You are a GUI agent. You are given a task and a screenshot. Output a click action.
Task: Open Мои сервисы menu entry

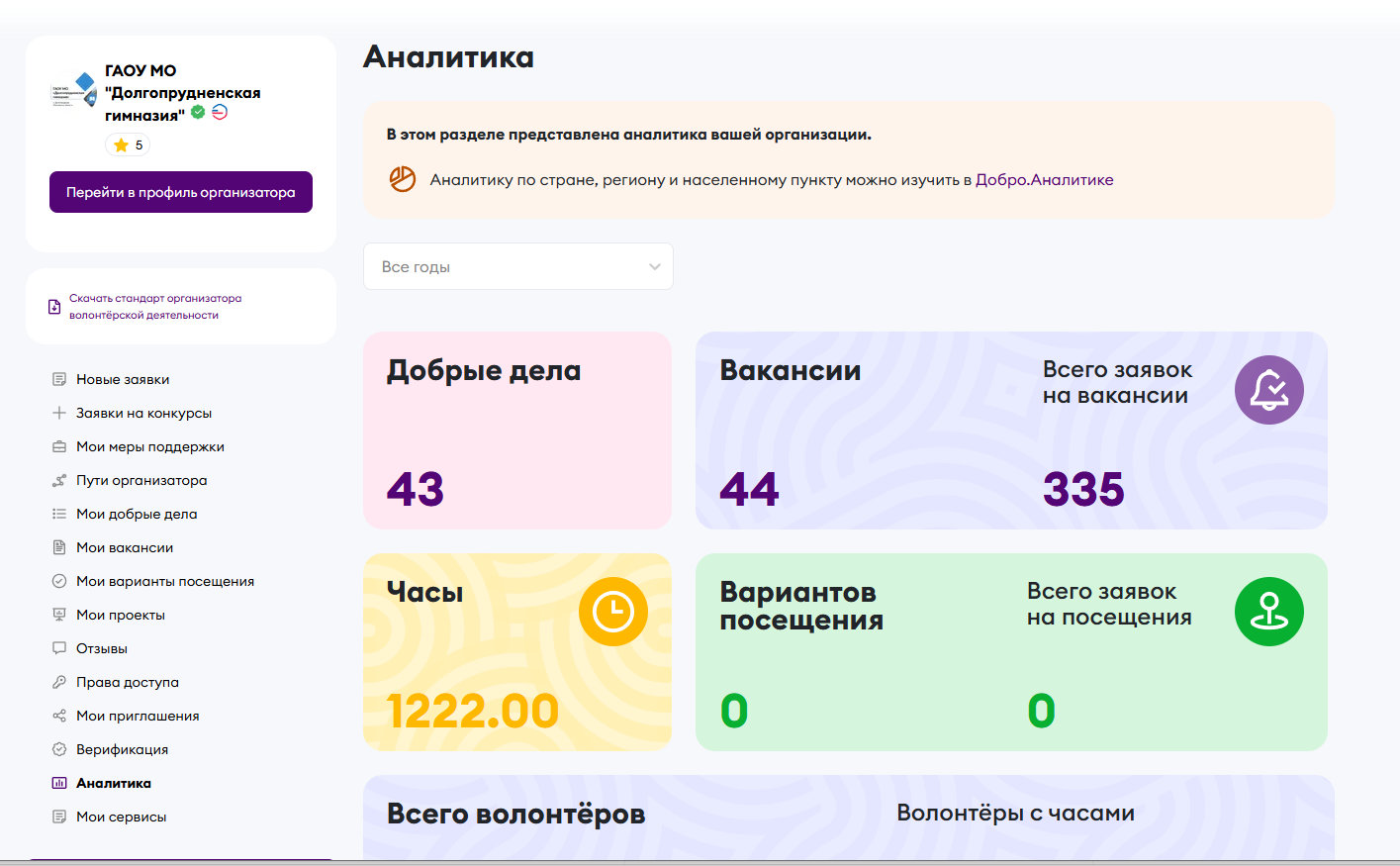click(121, 817)
